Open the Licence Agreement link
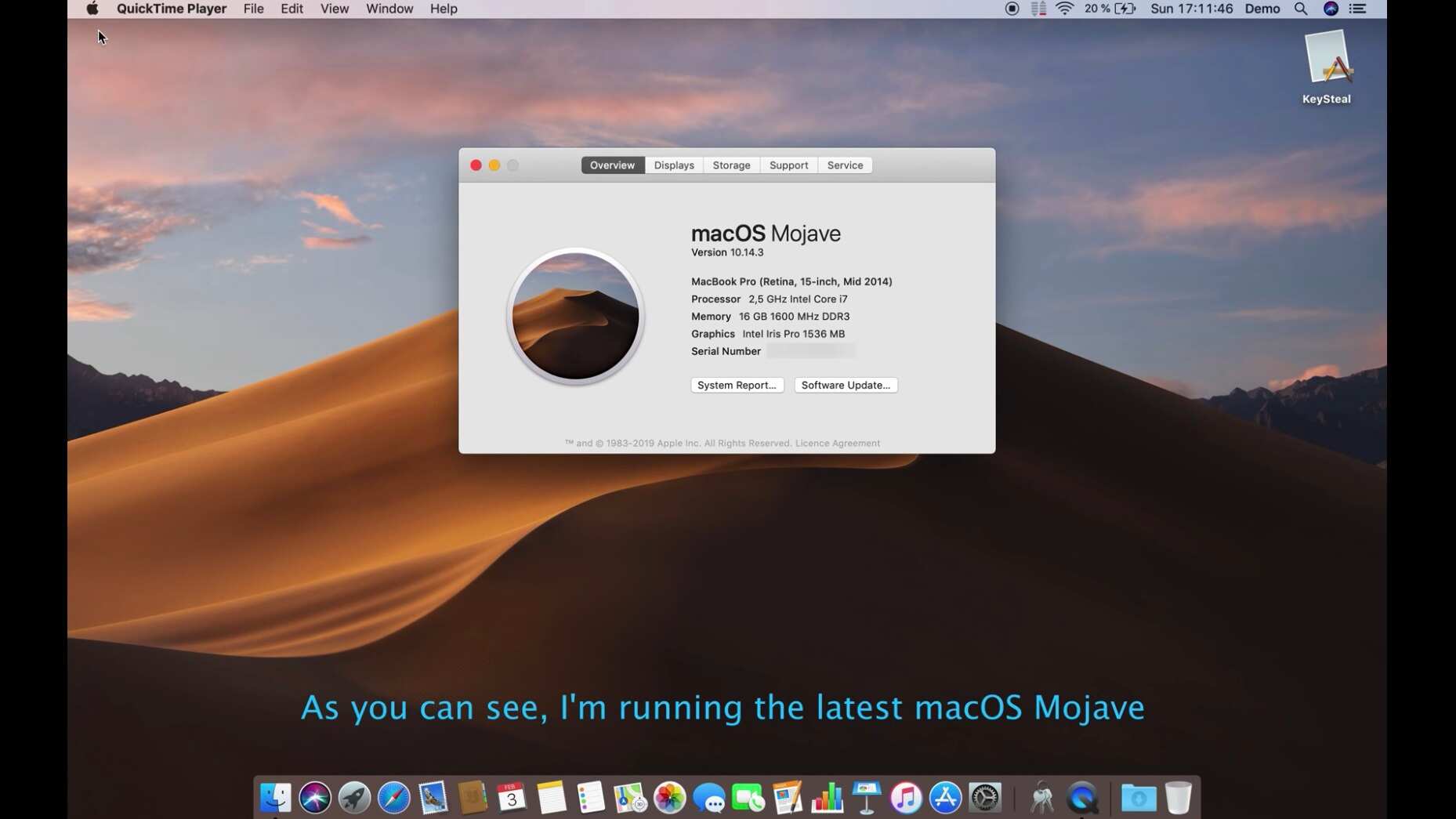Viewport: 1456px width, 819px height. click(837, 444)
